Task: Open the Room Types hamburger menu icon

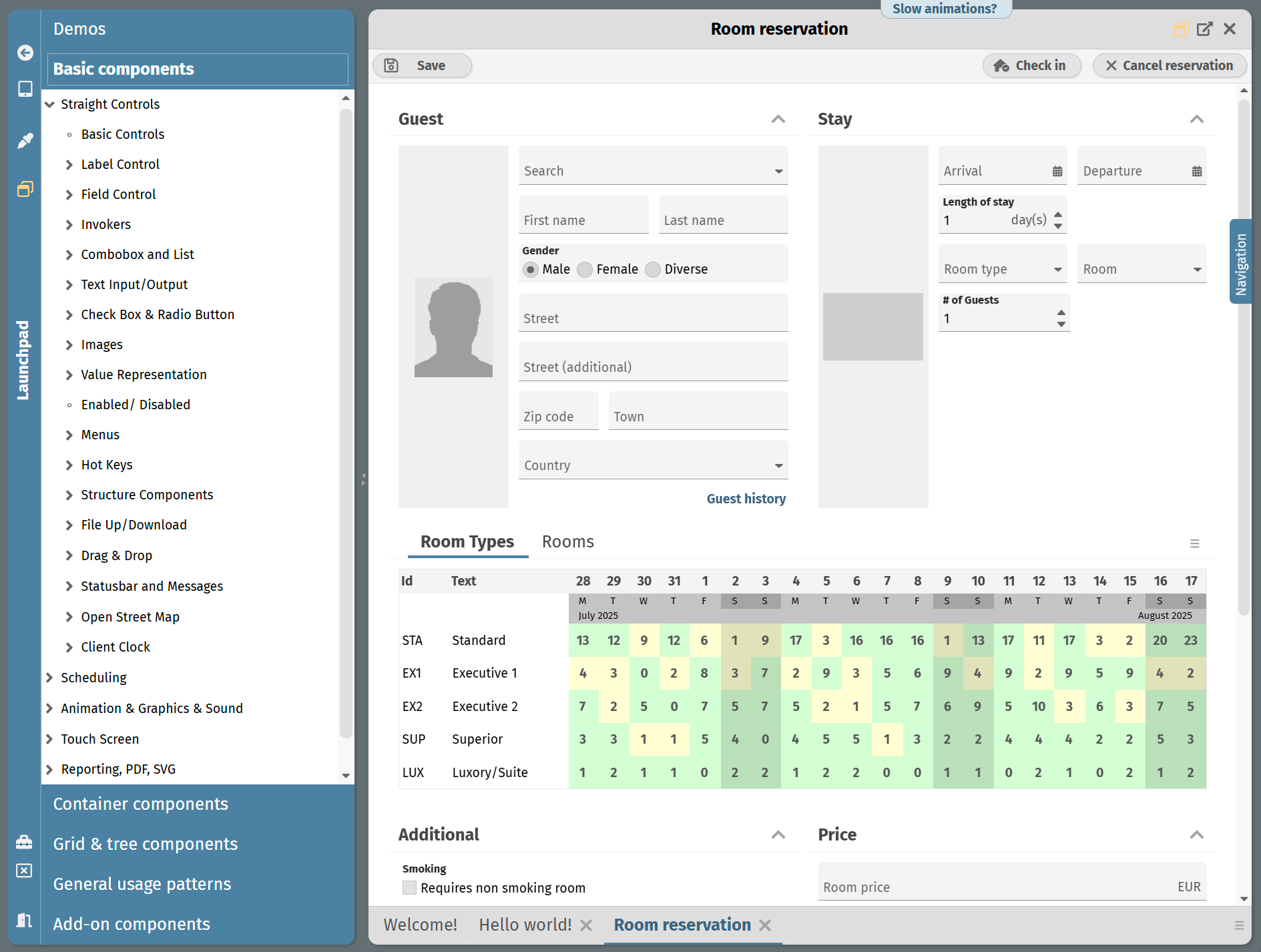Action: pos(1195,543)
